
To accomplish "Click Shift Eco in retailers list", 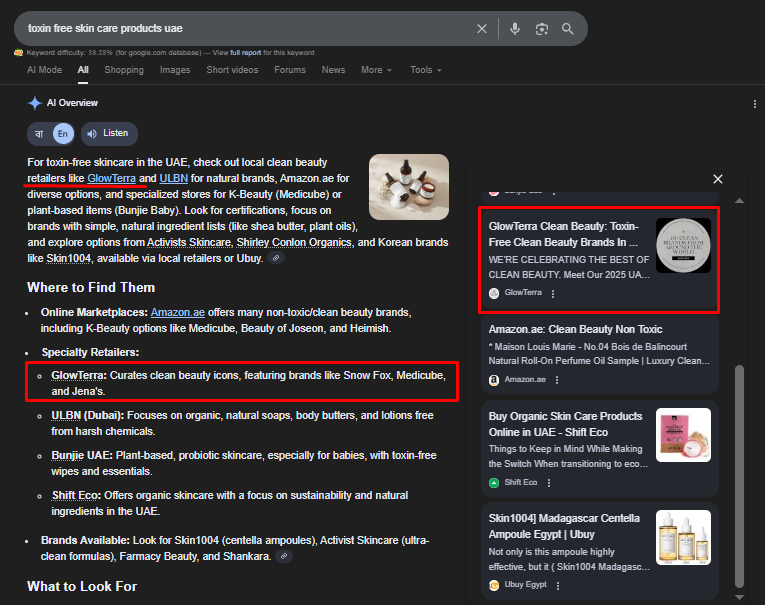I will tap(75, 495).
